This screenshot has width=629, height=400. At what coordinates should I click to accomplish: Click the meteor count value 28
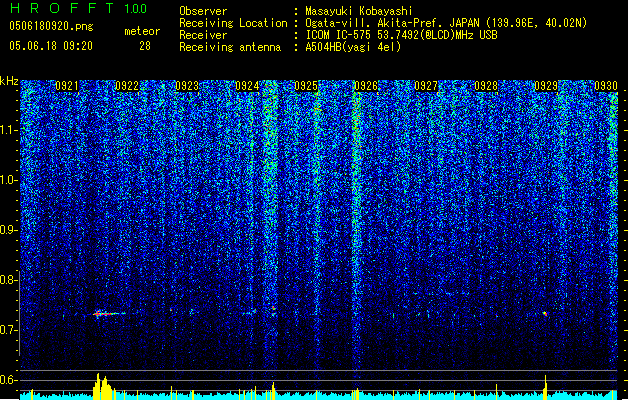[x=145, y=46]
